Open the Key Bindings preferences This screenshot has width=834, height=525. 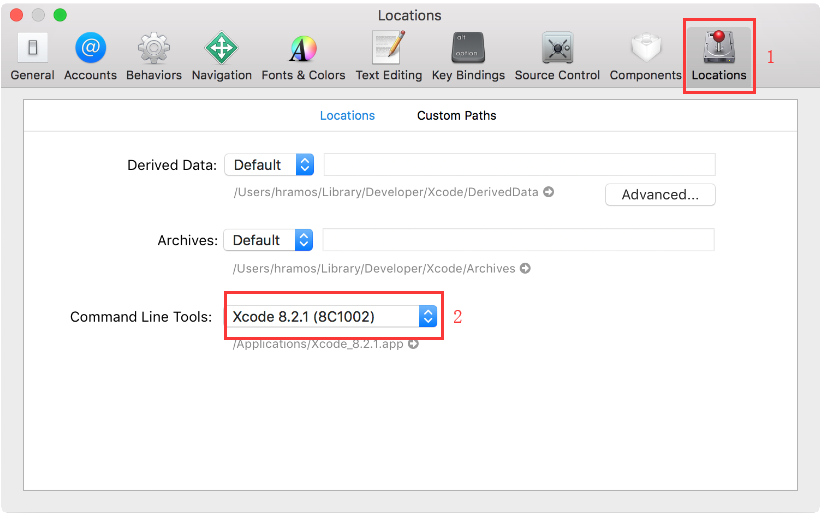(468, 56)
